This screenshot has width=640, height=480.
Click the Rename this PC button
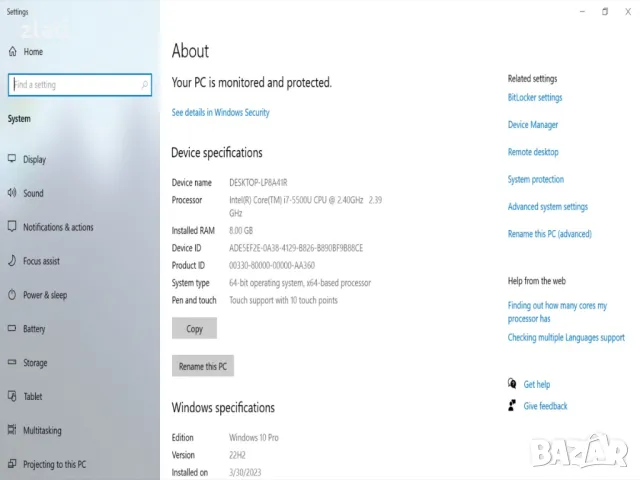(x=202, y=366)
